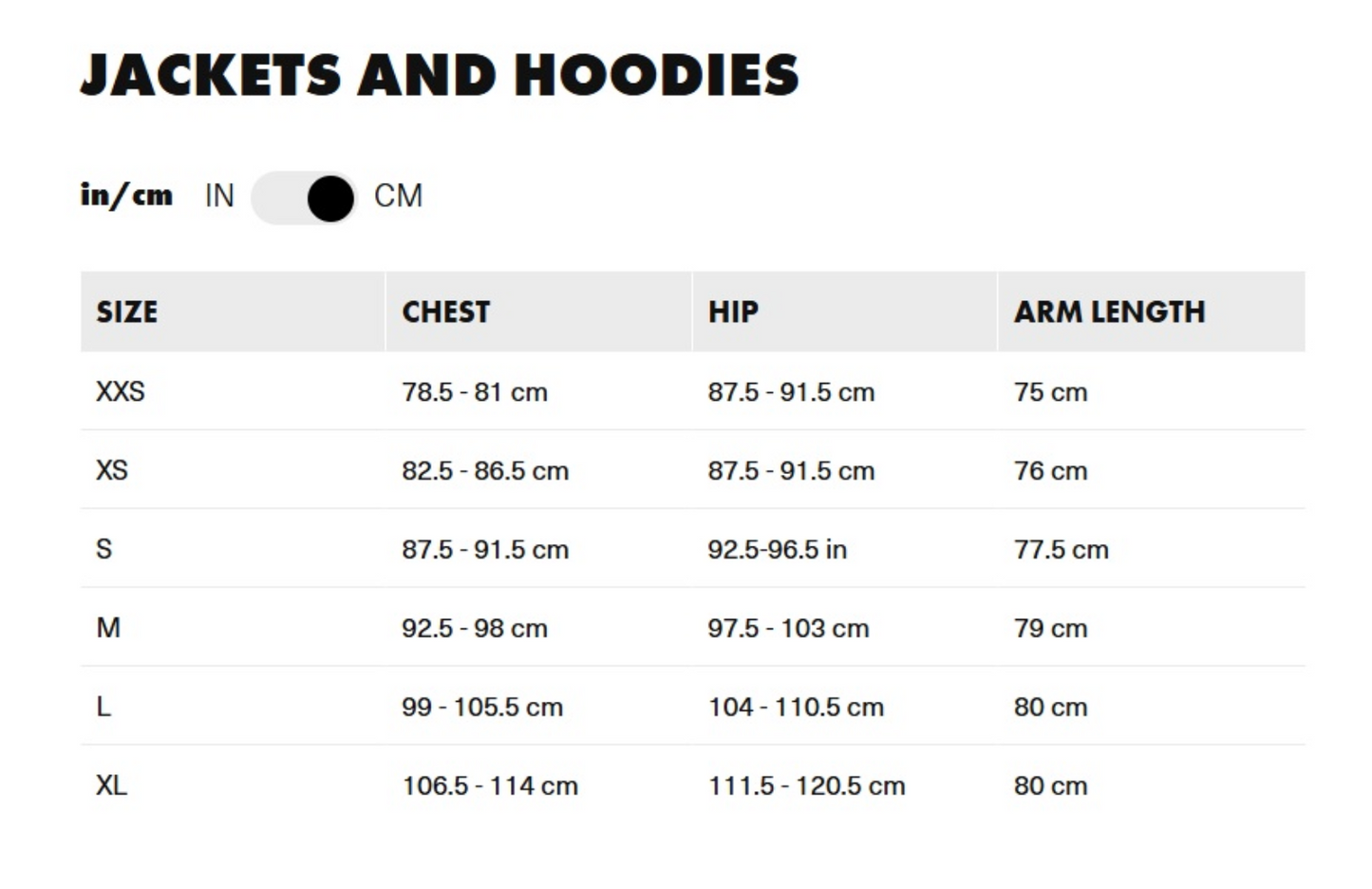This screenshot has width=1372, height=889.
Task: Select the 75 cm arm length value
Action: 1050,392
